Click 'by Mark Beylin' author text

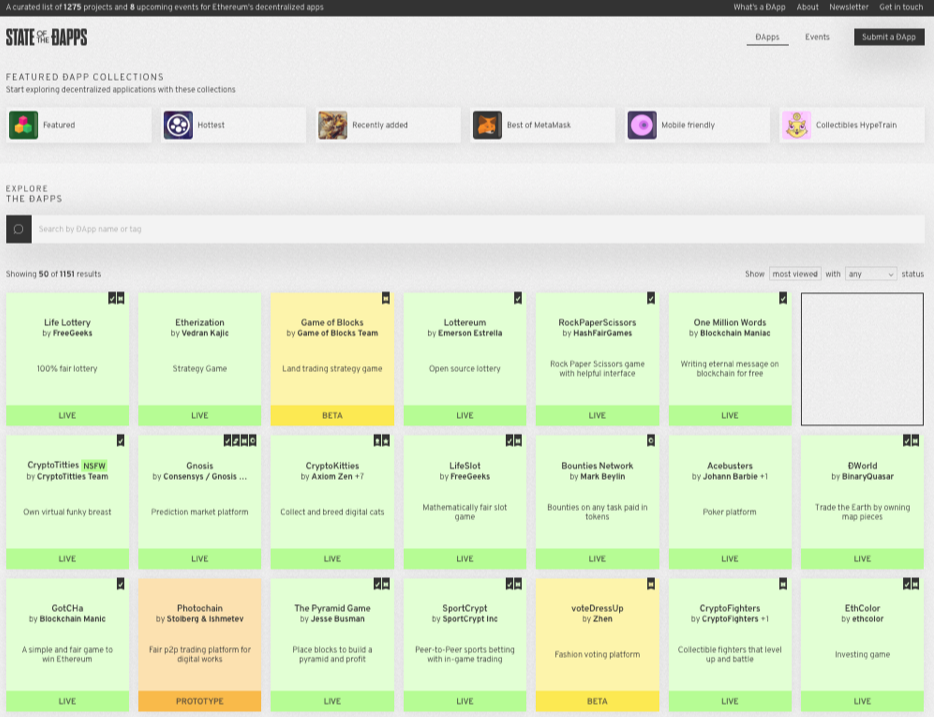(597, 476)
